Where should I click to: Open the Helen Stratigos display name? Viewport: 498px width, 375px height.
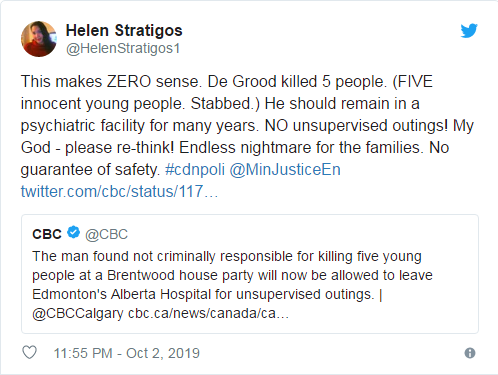click(x=124, y=30)
